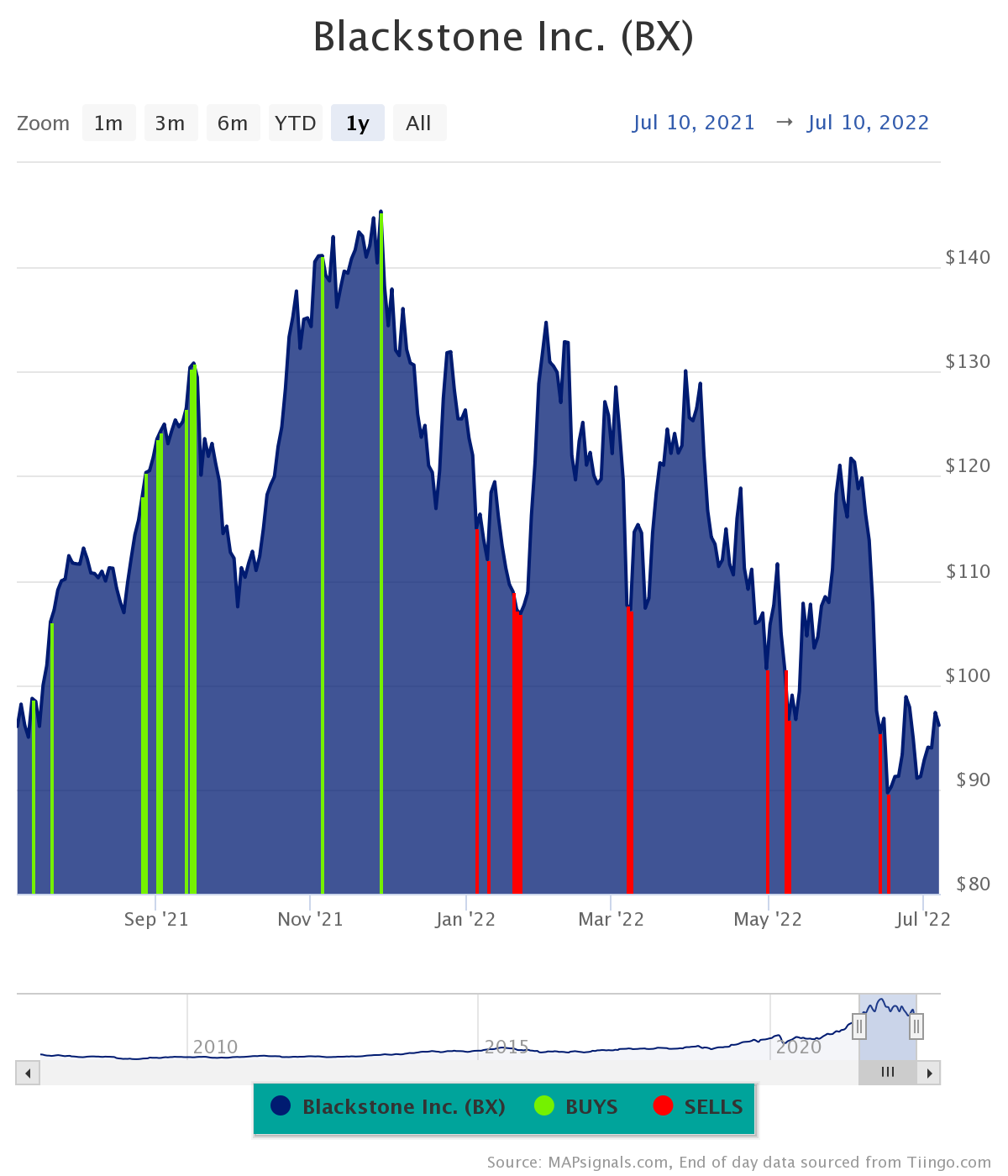Click the May '22 x-axis label
Screen dimensions: 1008x1176
coord(768,919)
